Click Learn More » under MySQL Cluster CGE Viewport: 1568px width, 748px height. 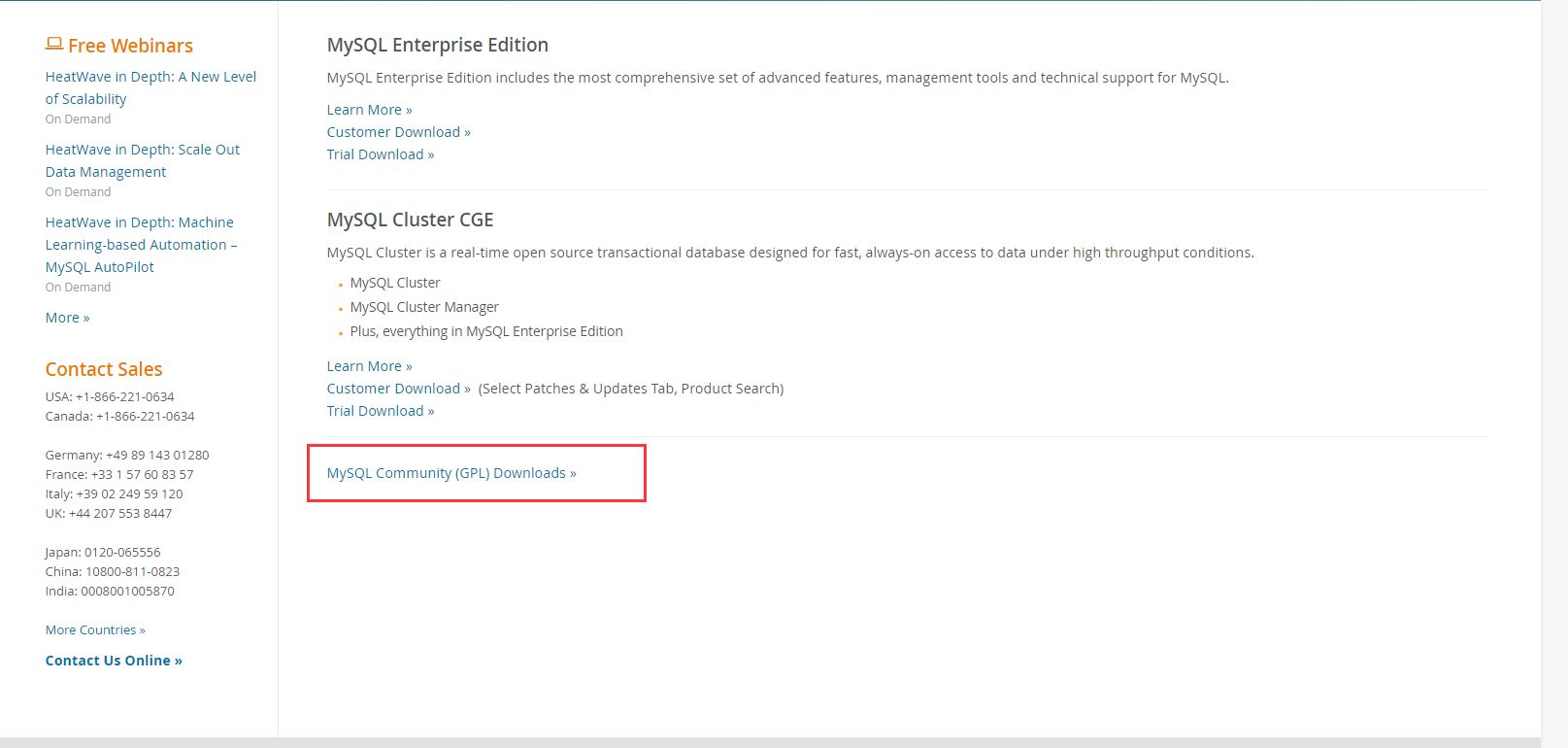pos(369,366)
